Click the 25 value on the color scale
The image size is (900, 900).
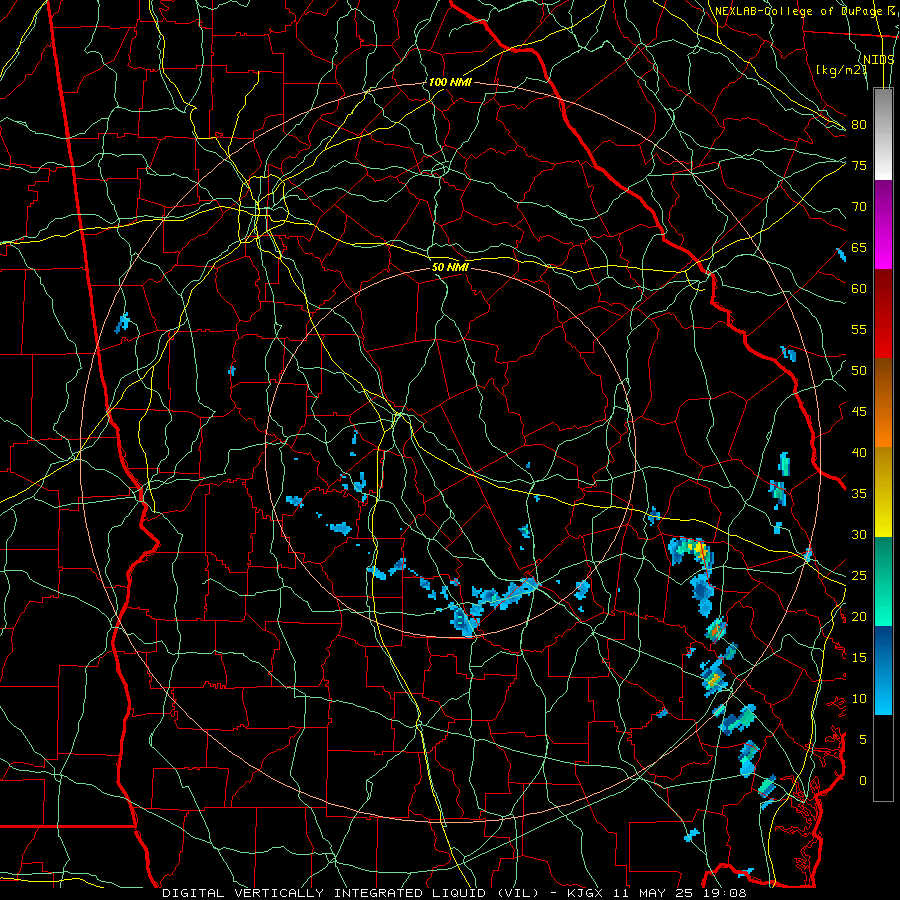coord(859,576)
